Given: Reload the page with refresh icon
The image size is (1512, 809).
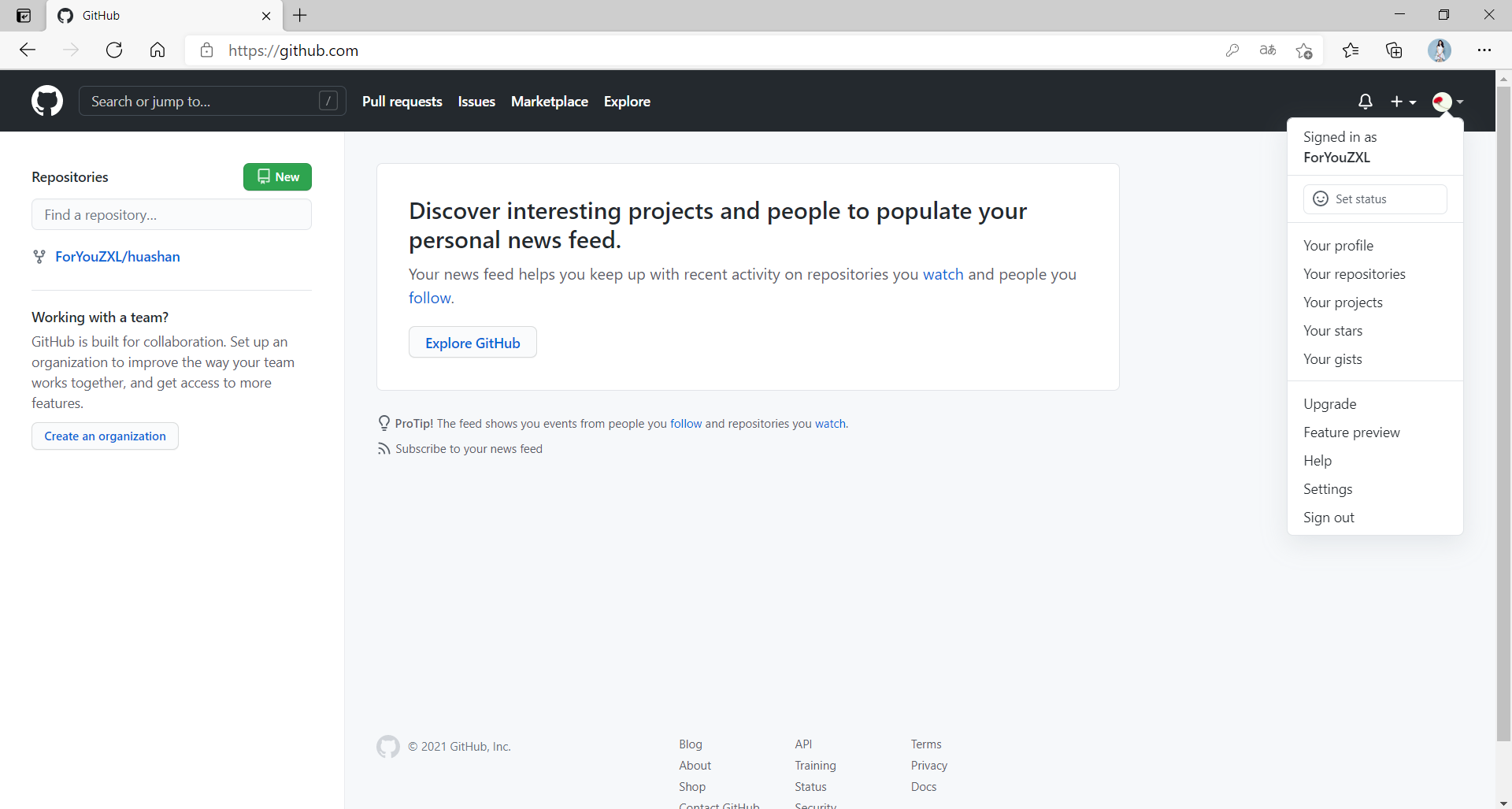Looking at the screenshot, I should point(114,50).
